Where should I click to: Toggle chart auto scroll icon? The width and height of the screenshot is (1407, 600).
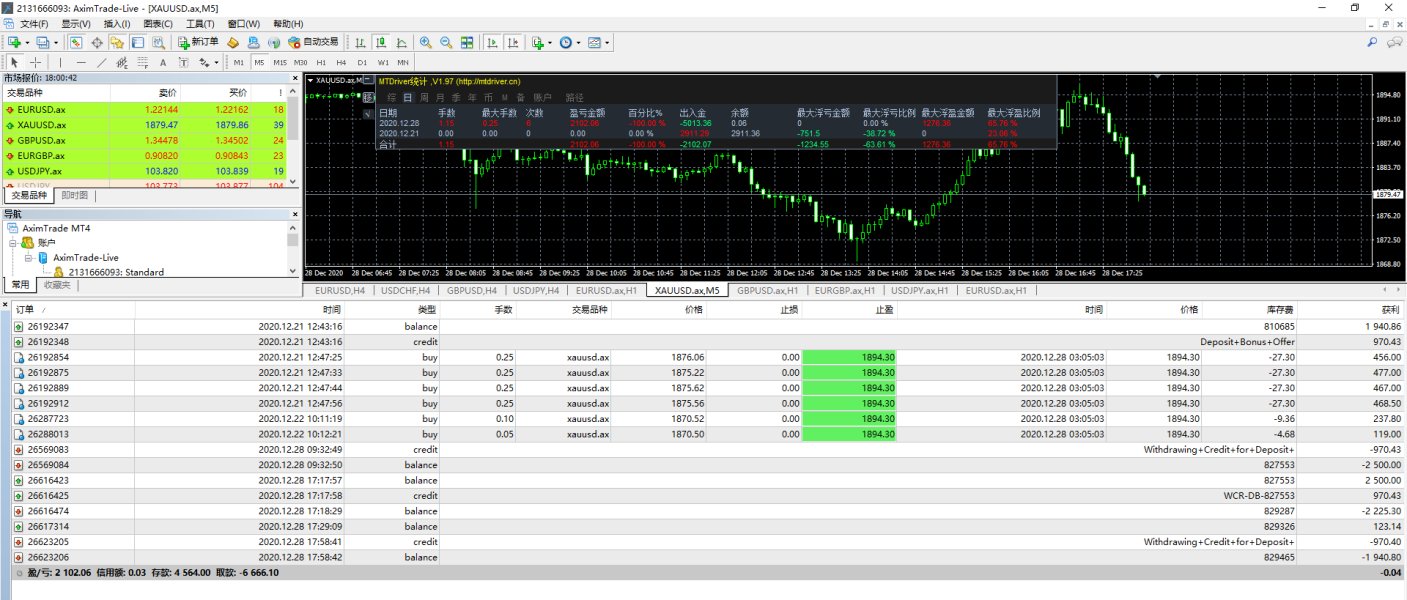coord(492,42)
